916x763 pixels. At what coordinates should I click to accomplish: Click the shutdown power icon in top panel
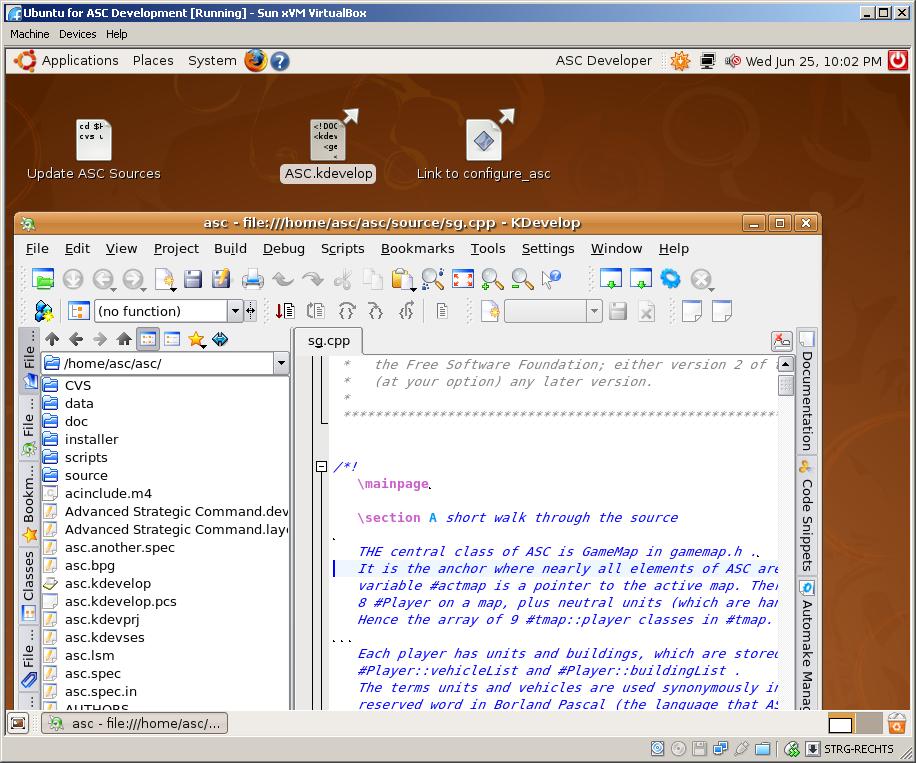coord(897,60)
